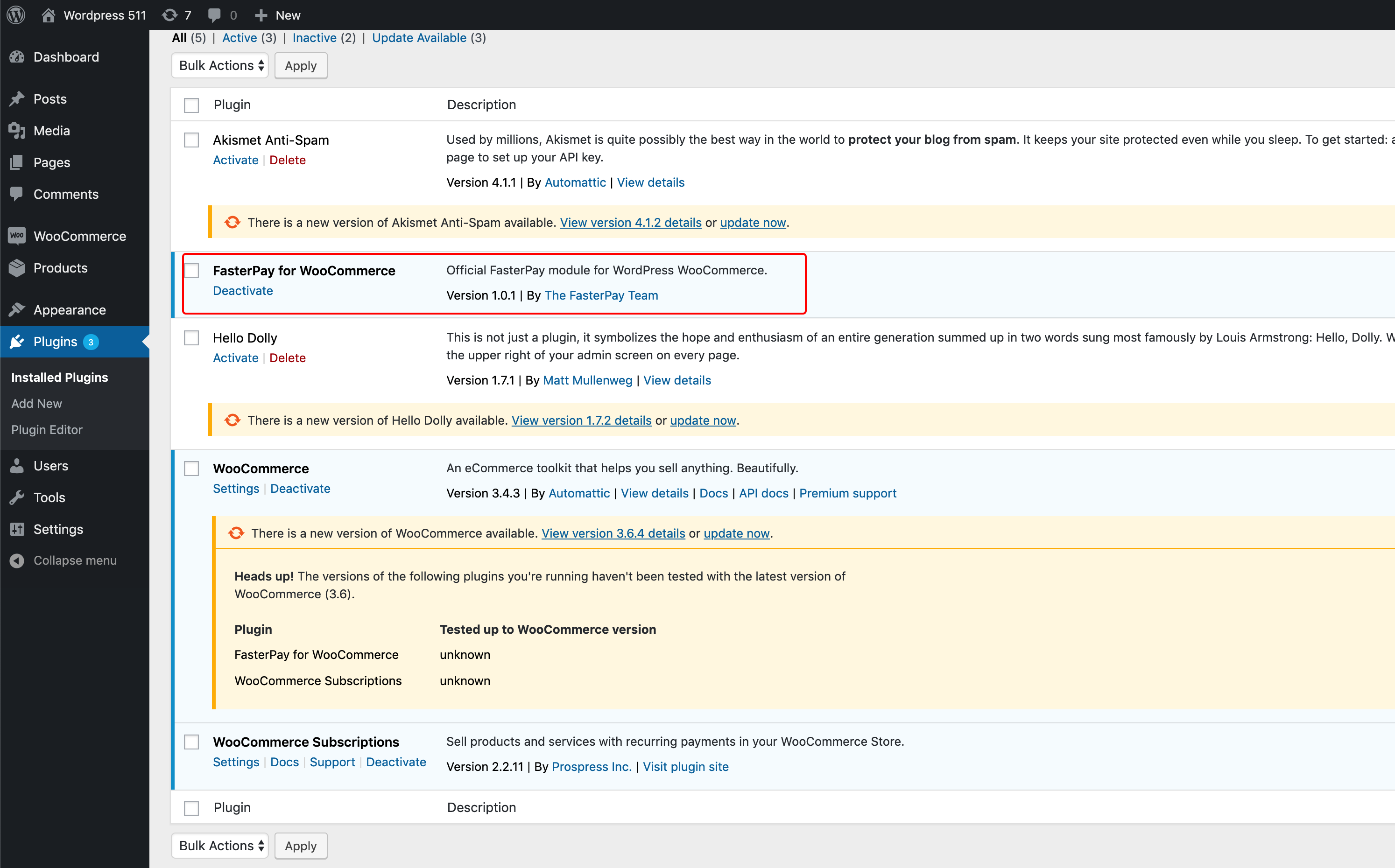Click update now for Hello Dolly
This screenshot has height=868, width=1395.
703,420
